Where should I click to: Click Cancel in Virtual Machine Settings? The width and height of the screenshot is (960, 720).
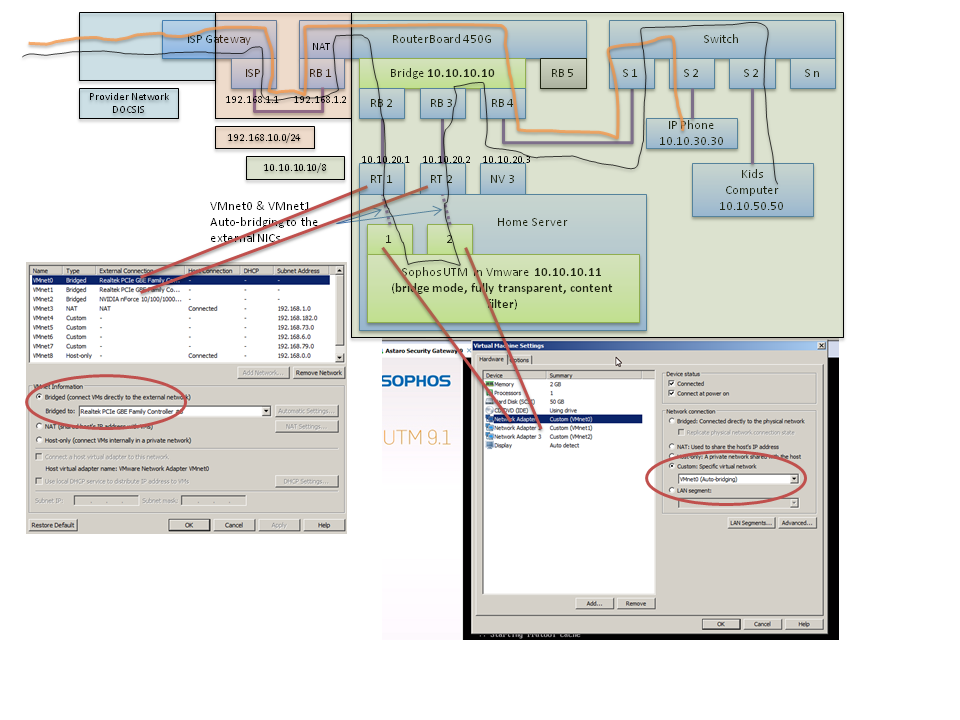762,624
